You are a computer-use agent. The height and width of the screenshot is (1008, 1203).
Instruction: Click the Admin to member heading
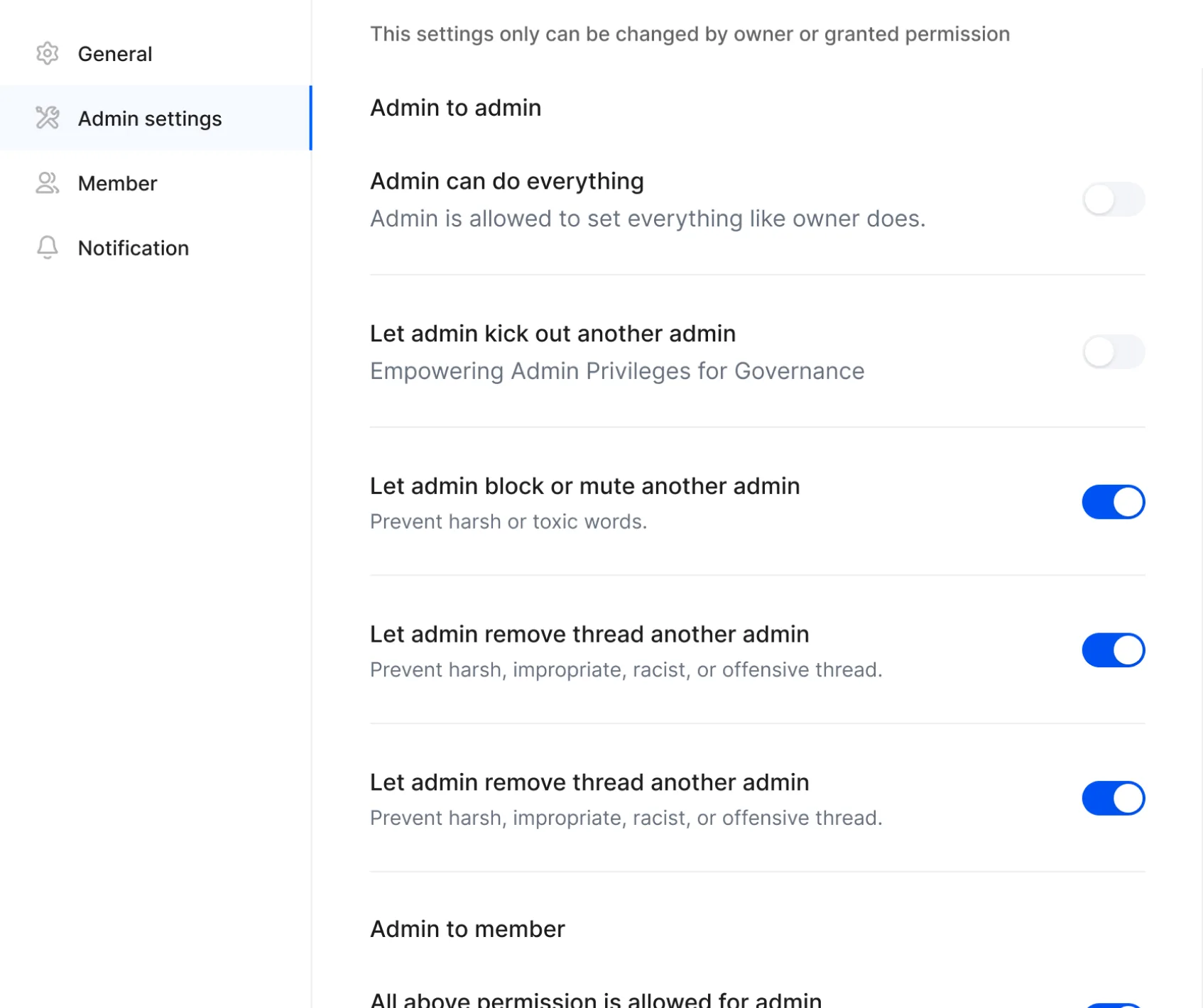[467, 929]
